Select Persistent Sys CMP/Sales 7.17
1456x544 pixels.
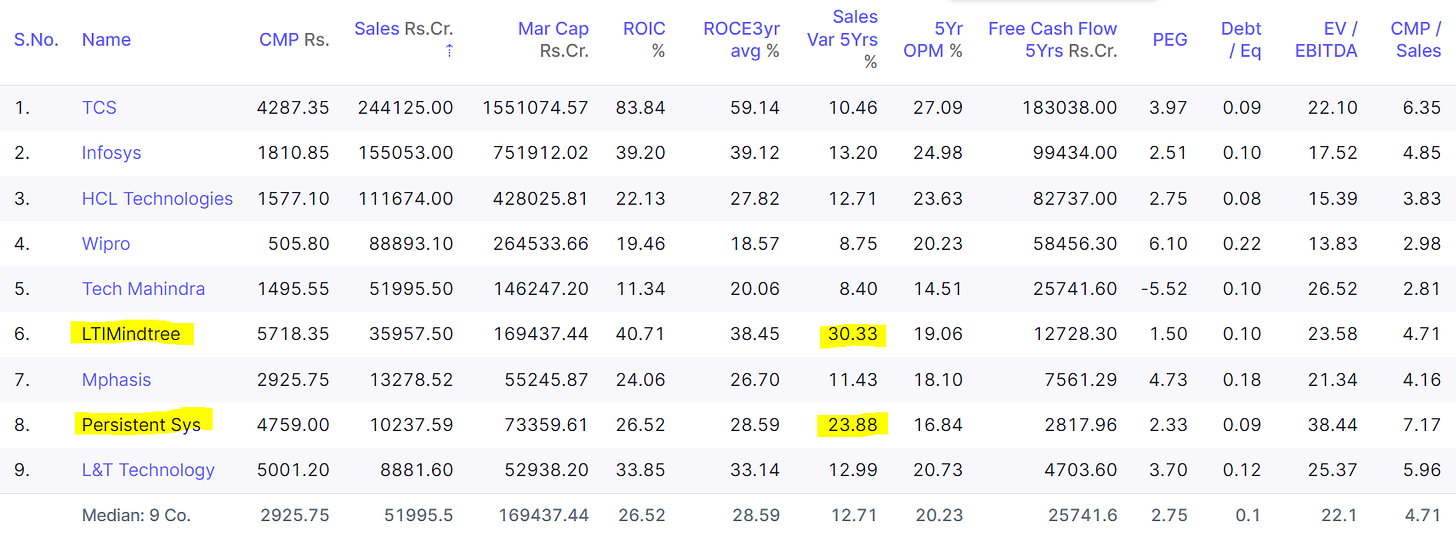pos(1422,425)
